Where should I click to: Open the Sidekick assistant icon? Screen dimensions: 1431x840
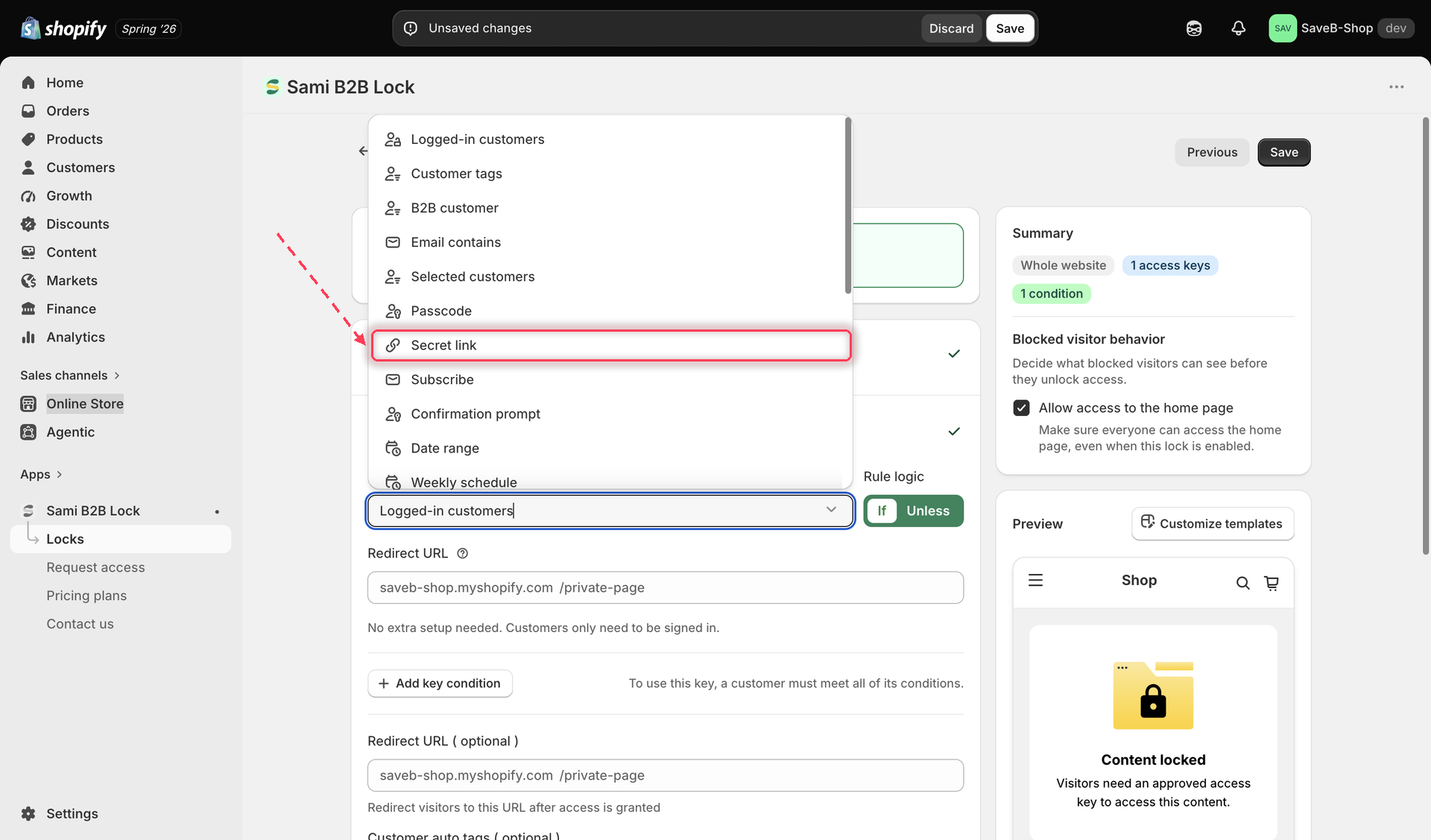1194,28
